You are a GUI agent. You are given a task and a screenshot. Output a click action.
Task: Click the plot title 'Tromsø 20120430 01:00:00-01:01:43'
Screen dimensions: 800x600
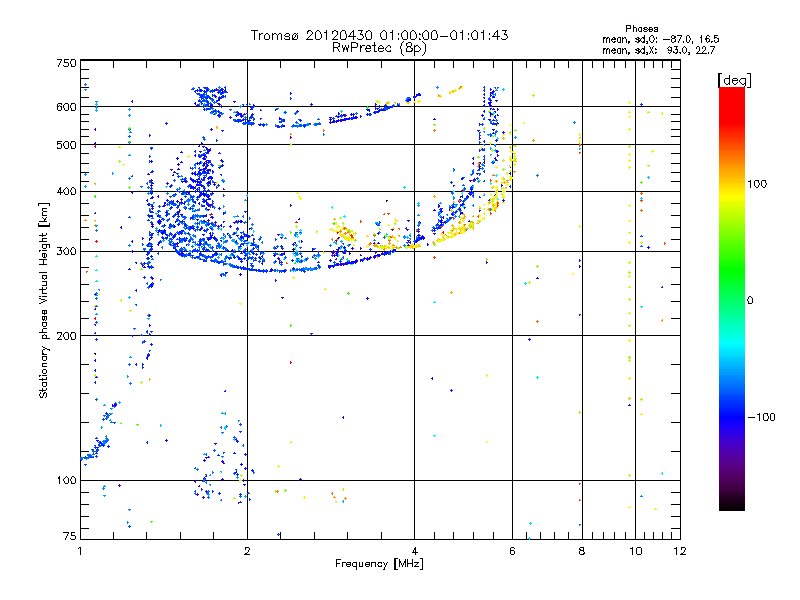[x=379, y=35]
